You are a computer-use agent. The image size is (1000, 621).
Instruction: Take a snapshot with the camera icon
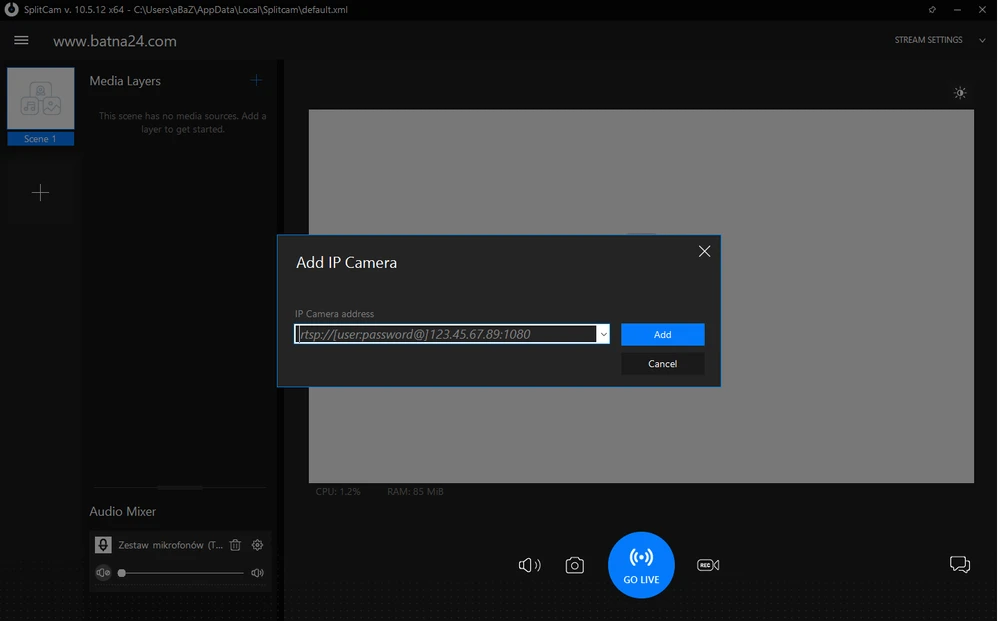pos(575,565)
